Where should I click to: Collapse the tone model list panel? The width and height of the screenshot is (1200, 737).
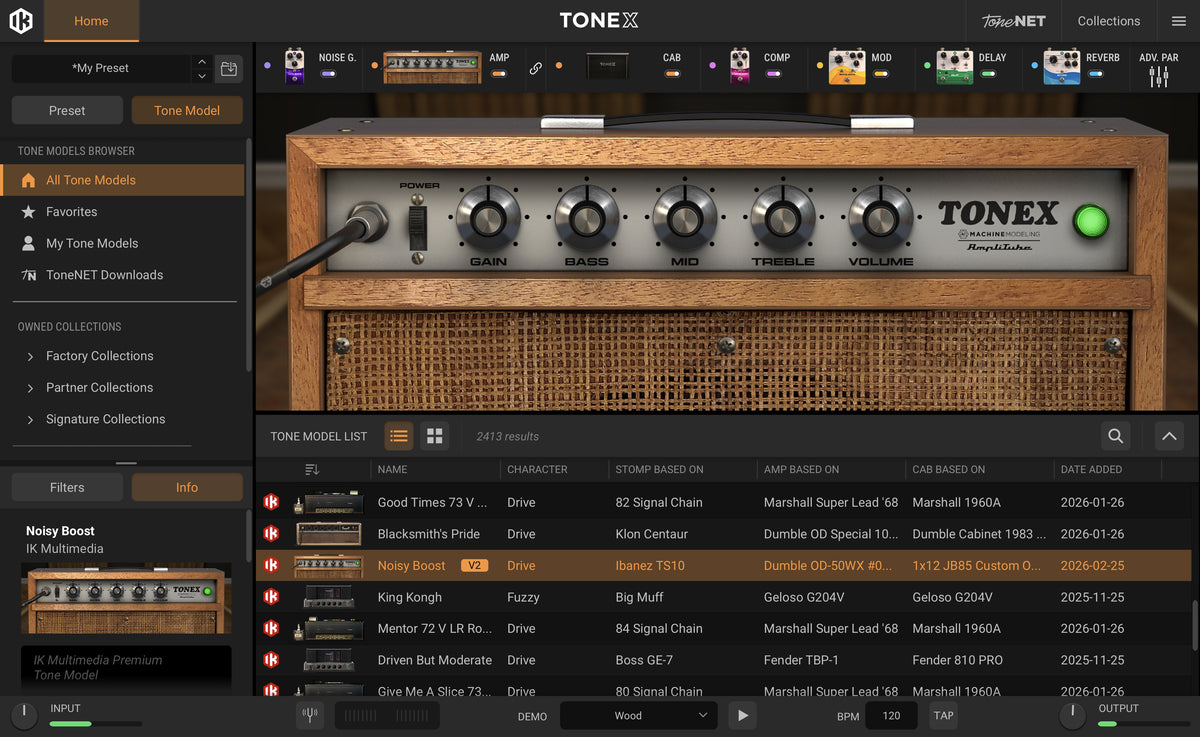[1169, 436]
